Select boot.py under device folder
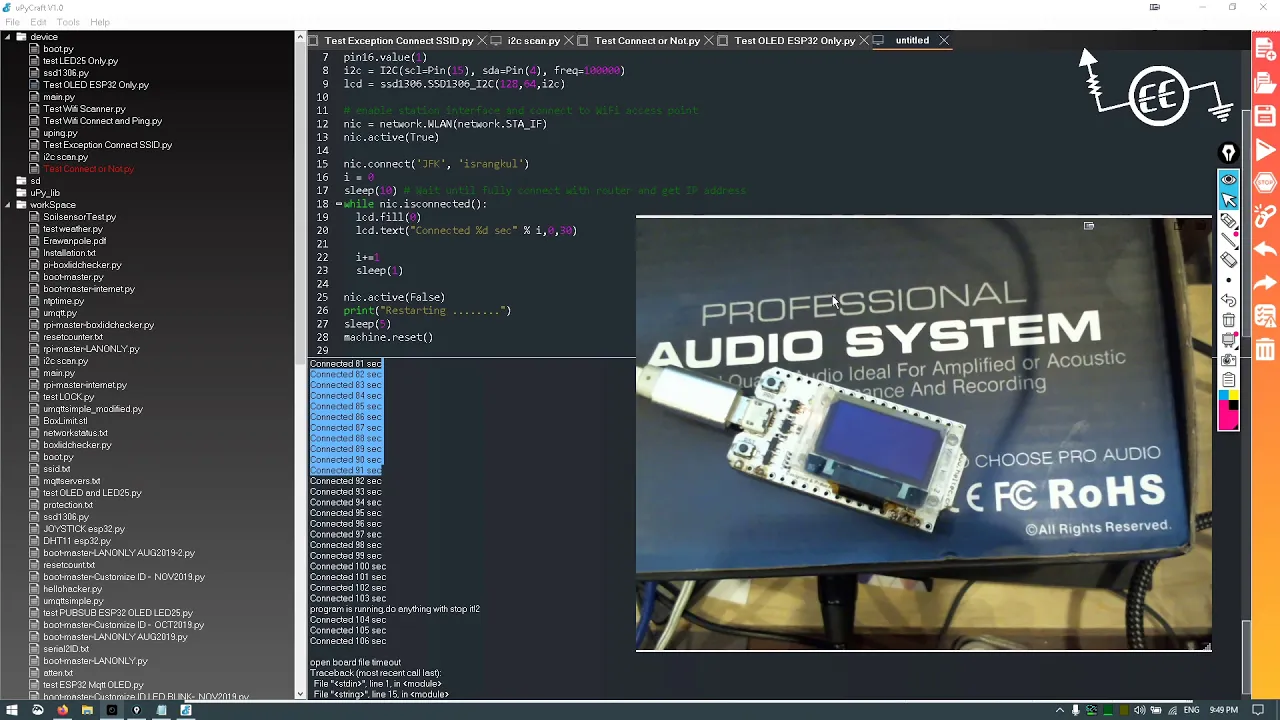The height and width of the screenshot is (720, 1280). click(58, 49)
